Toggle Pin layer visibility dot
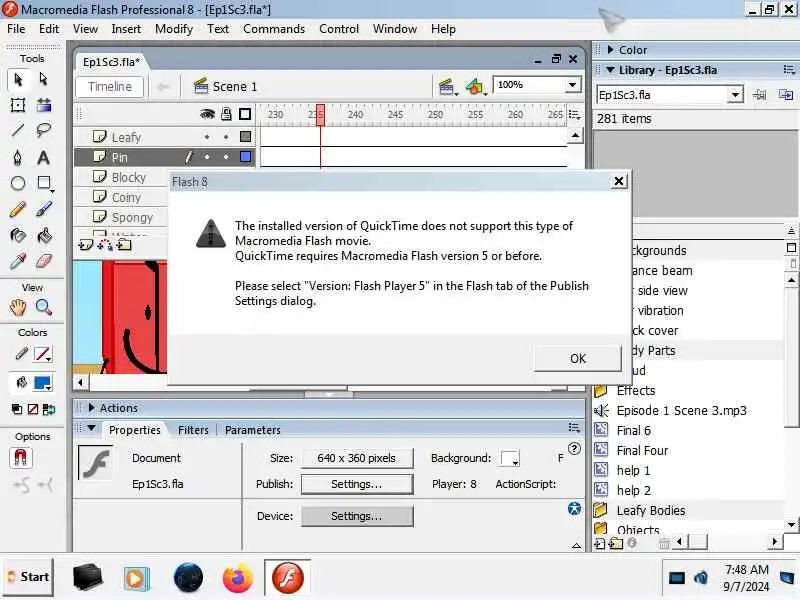 pyautogui.click(x=207, y=157)
